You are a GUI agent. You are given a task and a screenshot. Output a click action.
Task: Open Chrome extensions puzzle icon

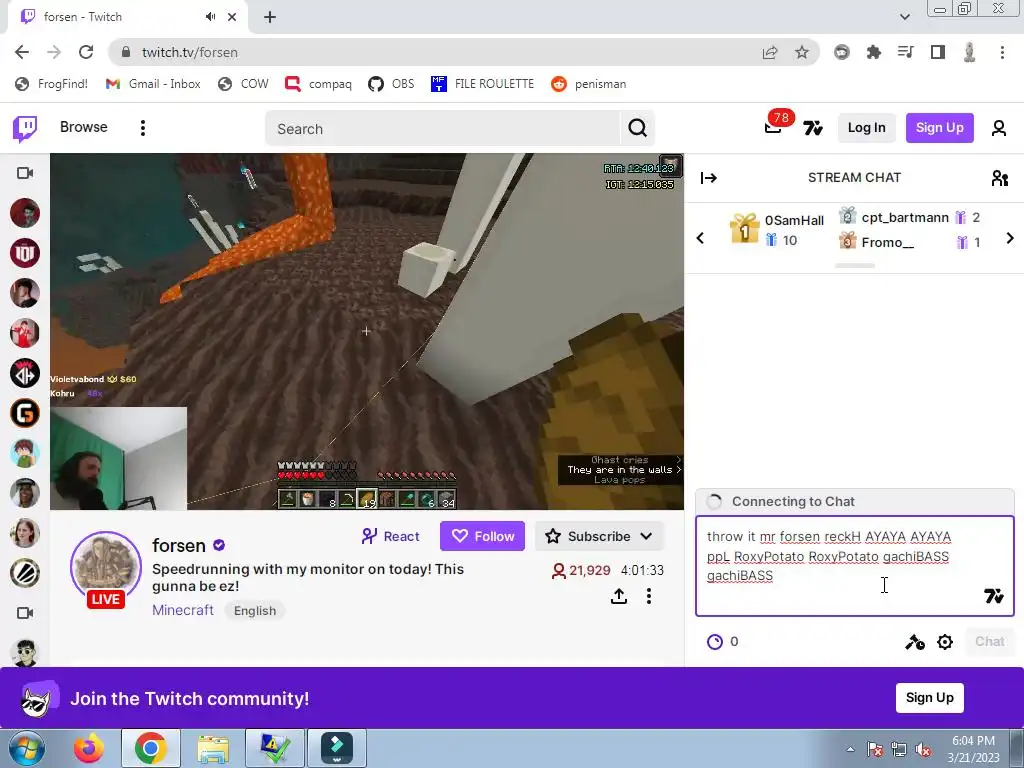pyautogui.click(x=874, y=52)
